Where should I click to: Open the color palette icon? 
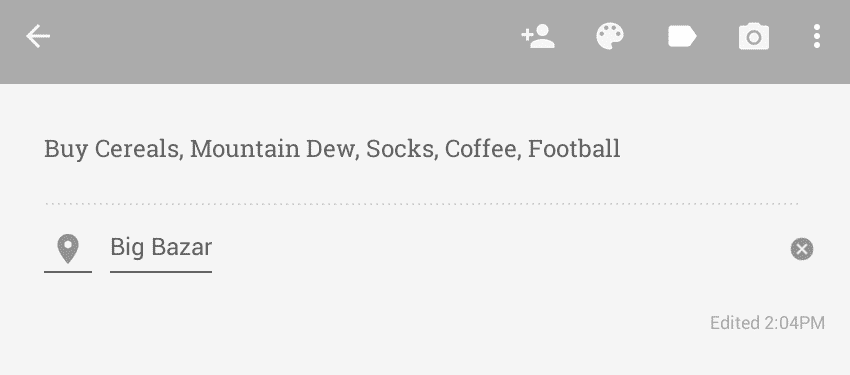[610, 37]
